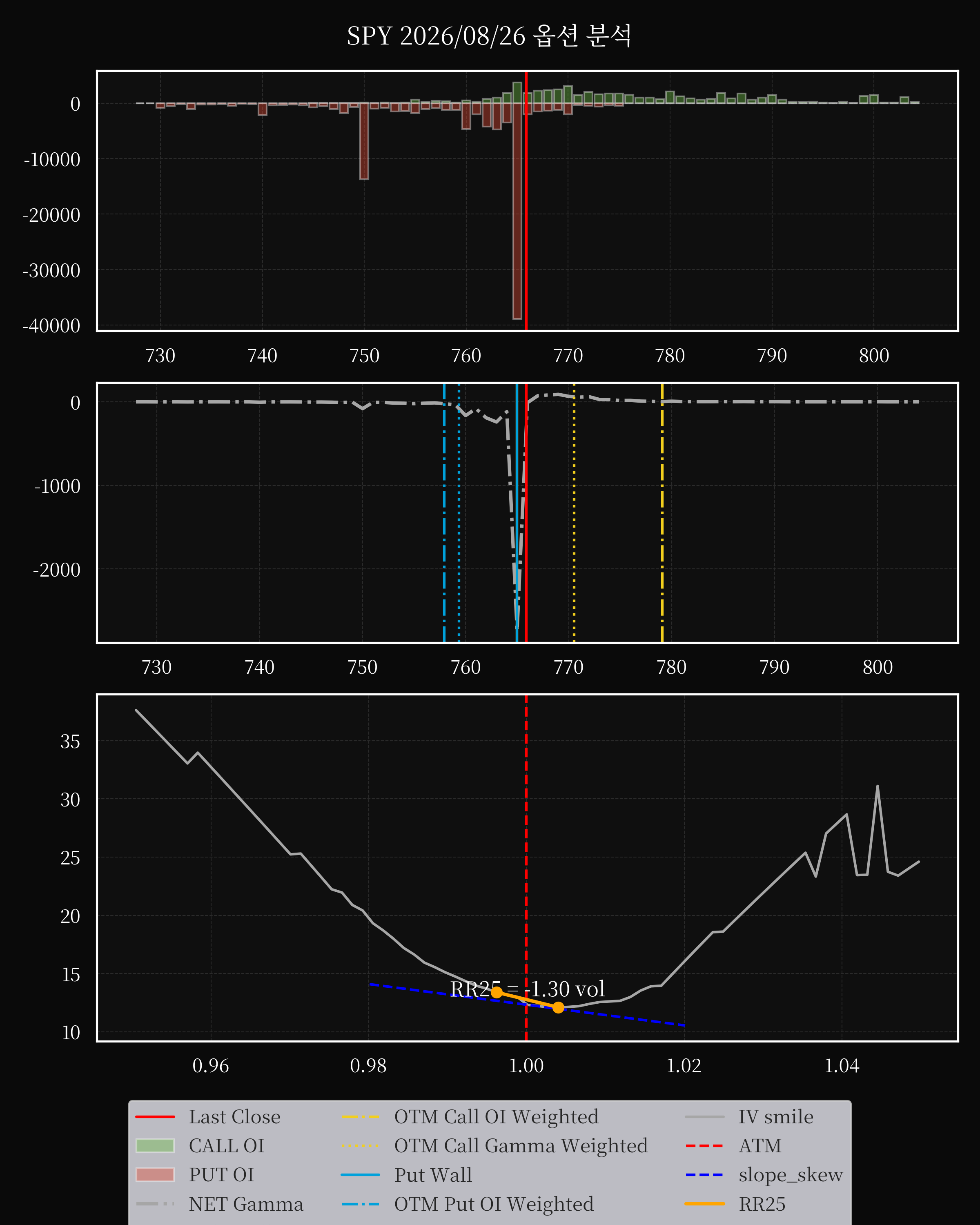Click the '-1000' y-axis label in gamma chart

point(58,486)
